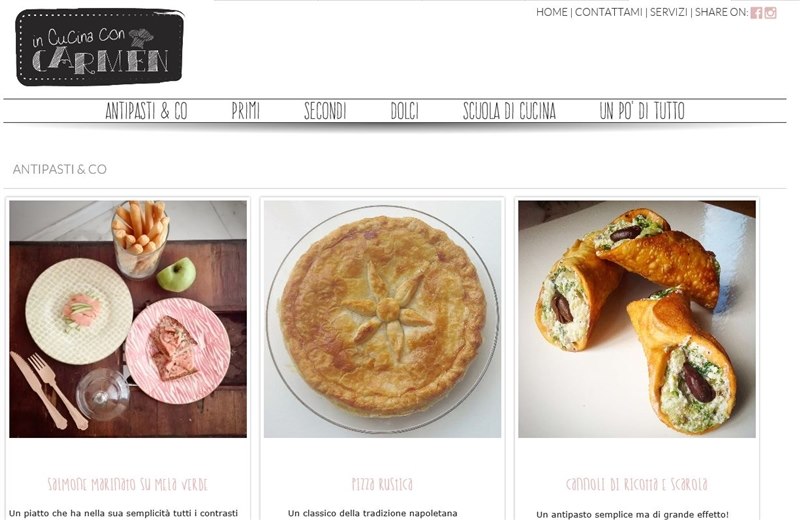Click the Facebook share icon
The height and width of the screenshot is (520, 800).
tap(756, 13)
